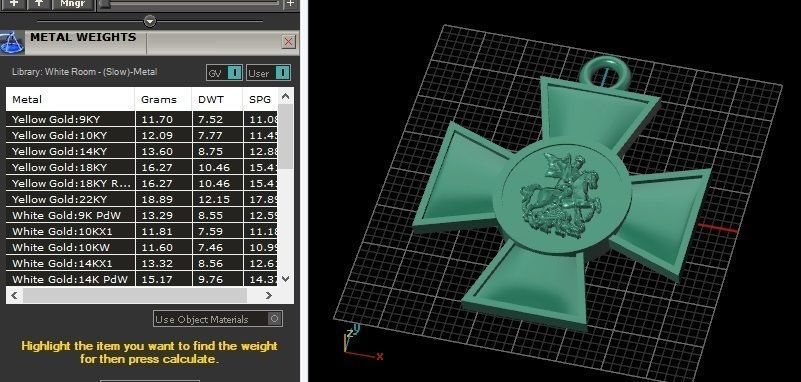Click the Library: White Room label
Screen dimensions: 801x382
[x=84, y=72]
